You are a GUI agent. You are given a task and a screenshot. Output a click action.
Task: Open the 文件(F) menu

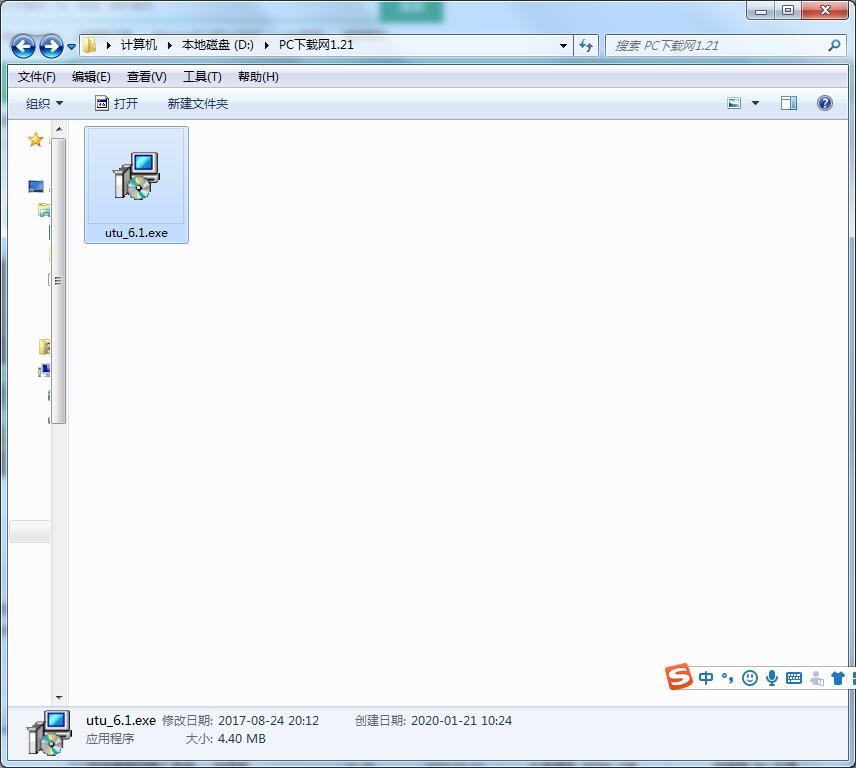[37, 77]
